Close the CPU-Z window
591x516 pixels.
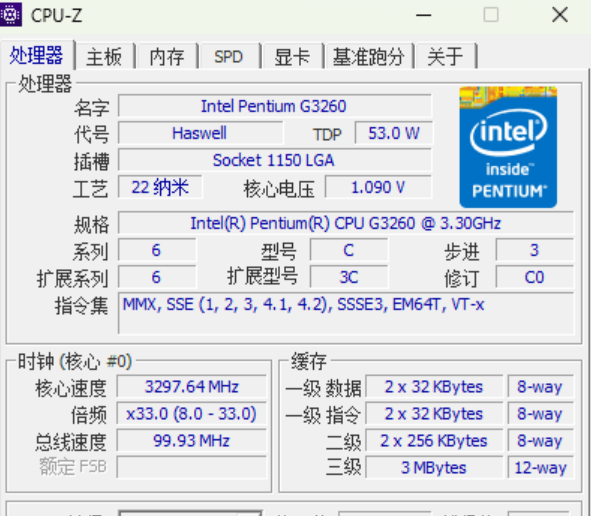coord(560,15)
